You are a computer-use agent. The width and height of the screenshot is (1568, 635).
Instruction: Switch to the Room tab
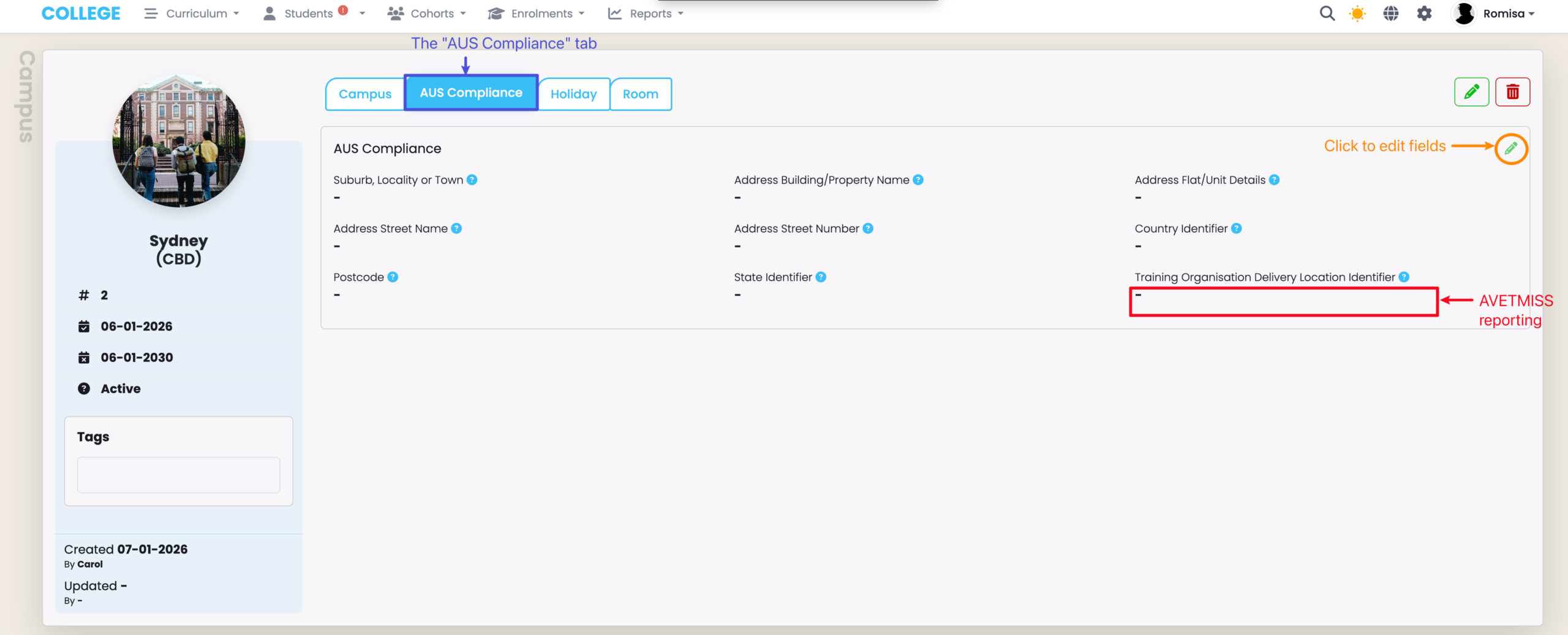click(640, 94)
